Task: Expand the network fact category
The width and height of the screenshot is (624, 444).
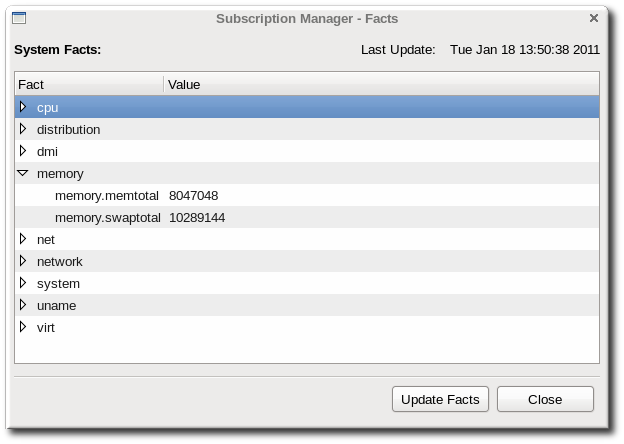Action: tap(23, 261)
